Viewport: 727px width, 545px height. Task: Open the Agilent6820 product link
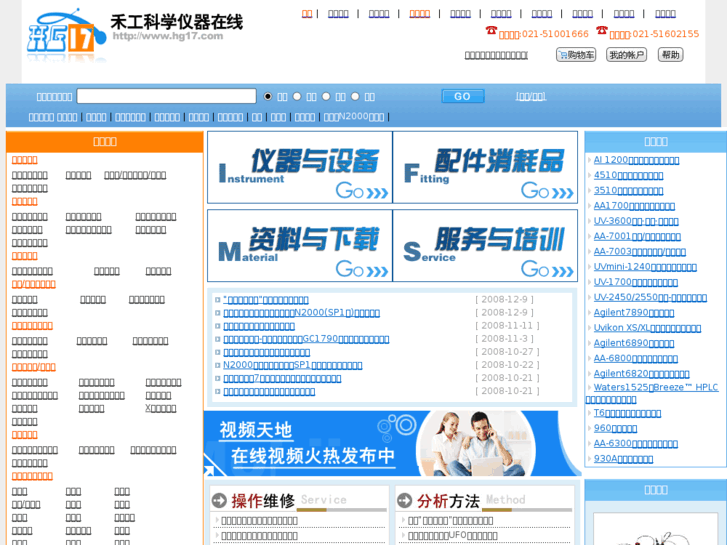(x=641, y=374)
